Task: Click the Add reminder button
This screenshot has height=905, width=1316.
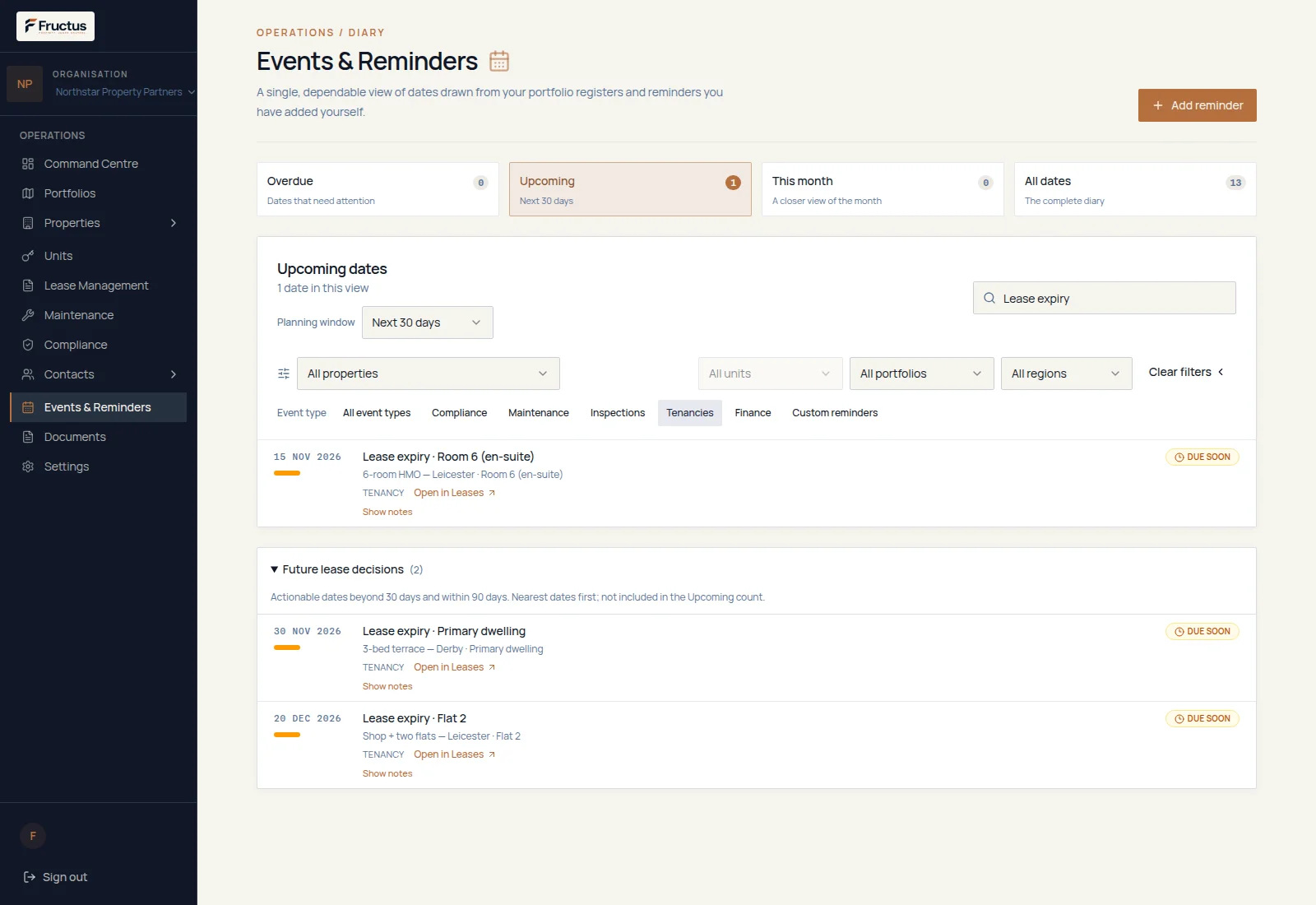Action: tap(1198, 105)
